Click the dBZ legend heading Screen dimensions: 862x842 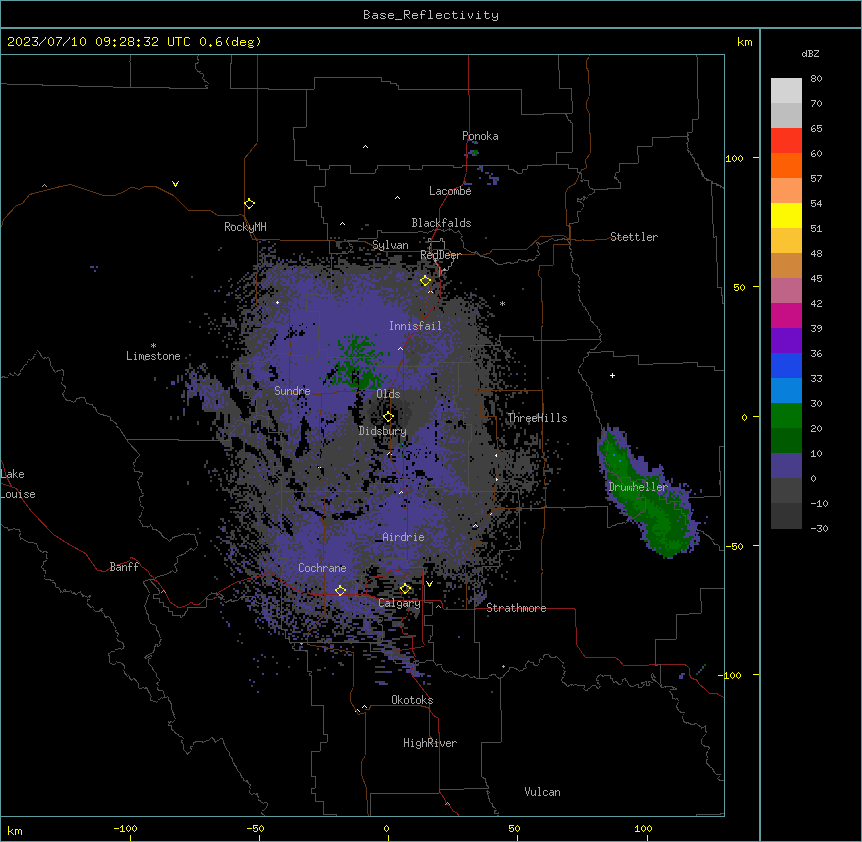click(x=810, y=53)
